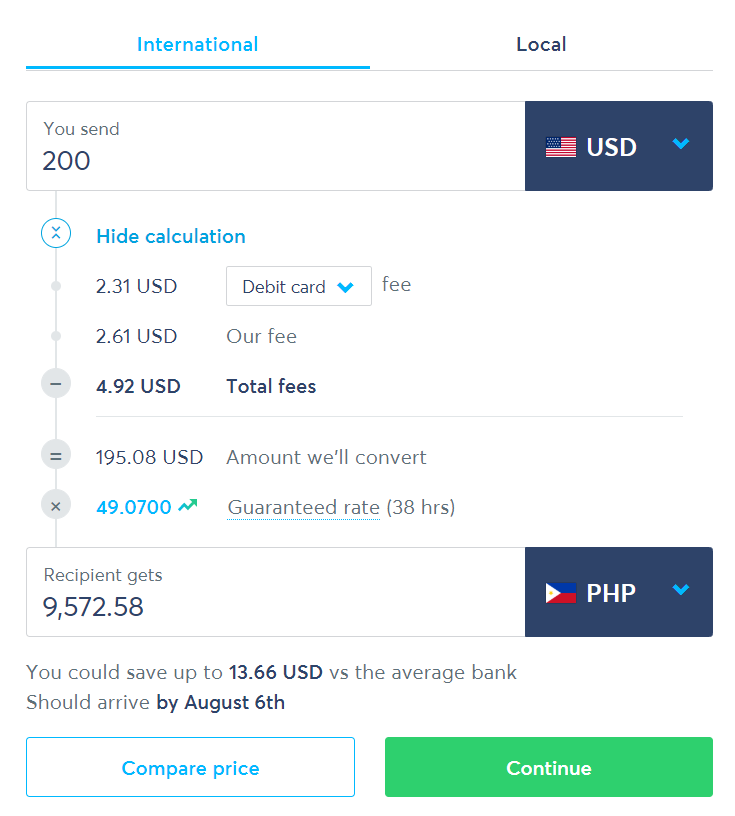Click the Compare price button
Image resolution: width=735 pixels, height=816 pixels.
point(191,767)
